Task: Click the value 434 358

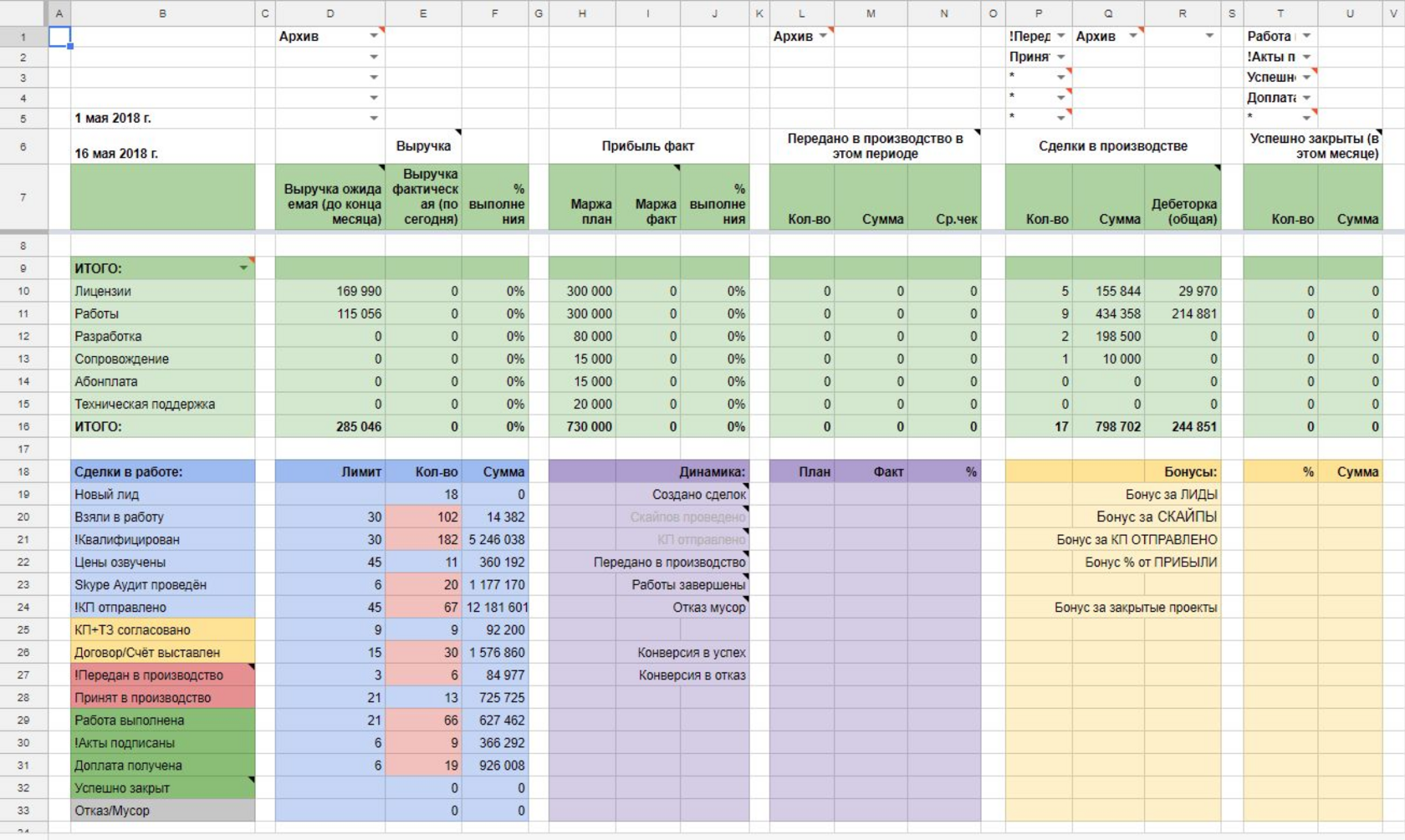Action: point(1108,313)
